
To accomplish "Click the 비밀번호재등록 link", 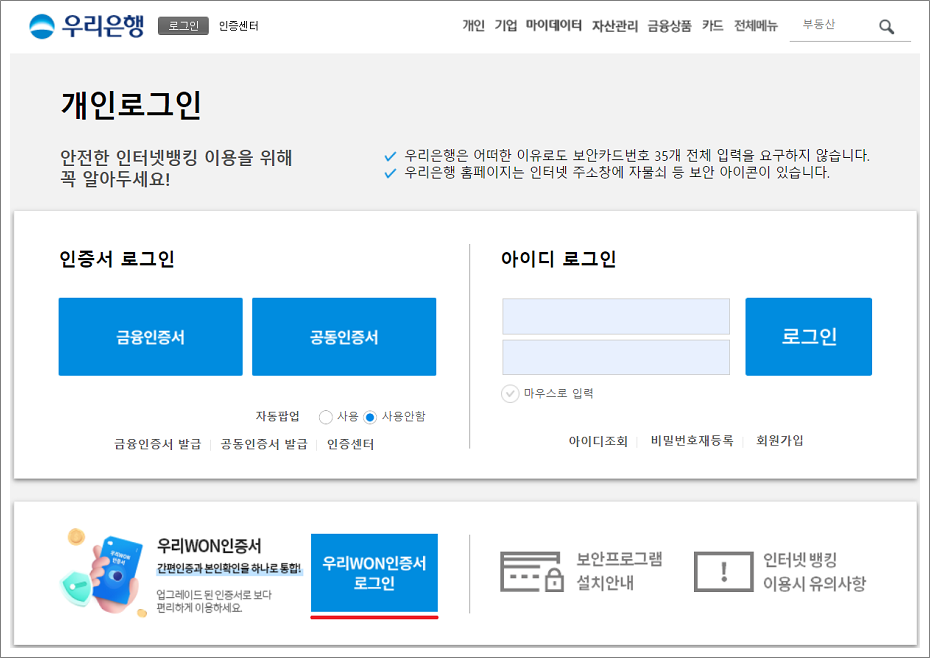I will click(x=692, y=441).
